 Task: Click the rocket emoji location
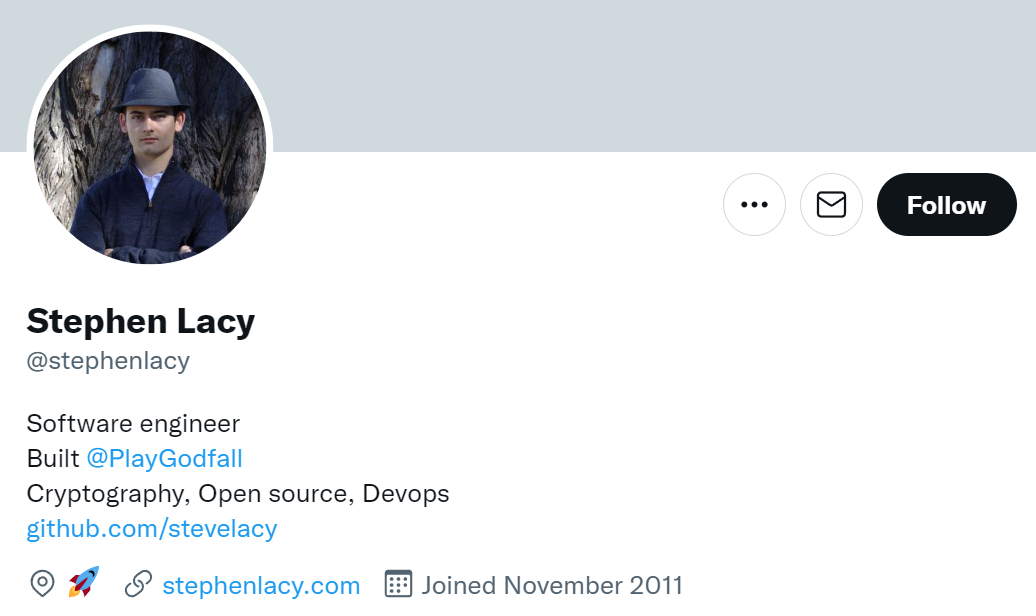[83, 582]
